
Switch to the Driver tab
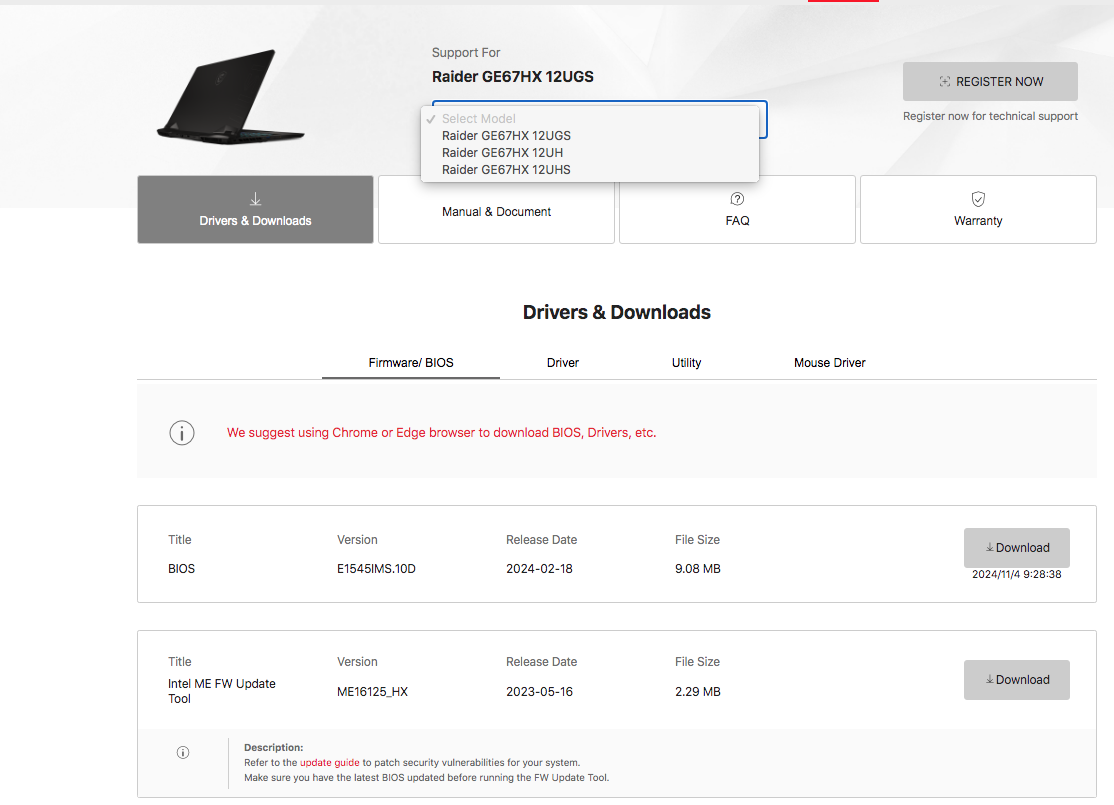tap(563, 362)
